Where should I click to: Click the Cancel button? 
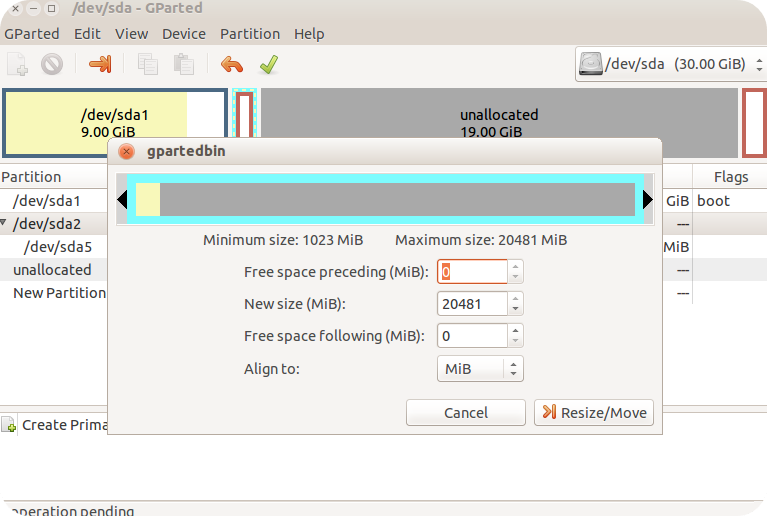466,413
